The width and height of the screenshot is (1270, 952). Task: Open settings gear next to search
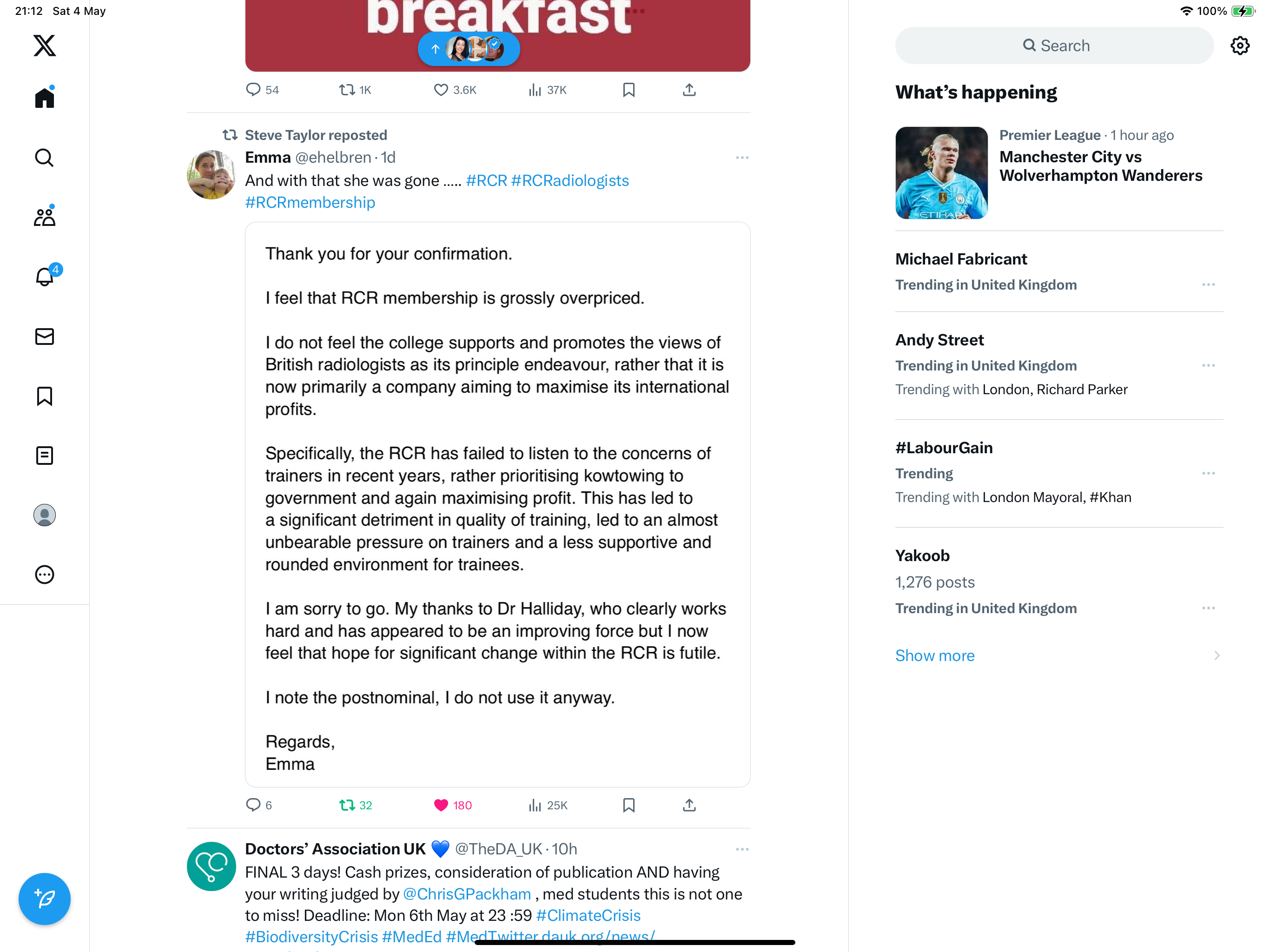pyautogui.click(x=1240, y=46)
